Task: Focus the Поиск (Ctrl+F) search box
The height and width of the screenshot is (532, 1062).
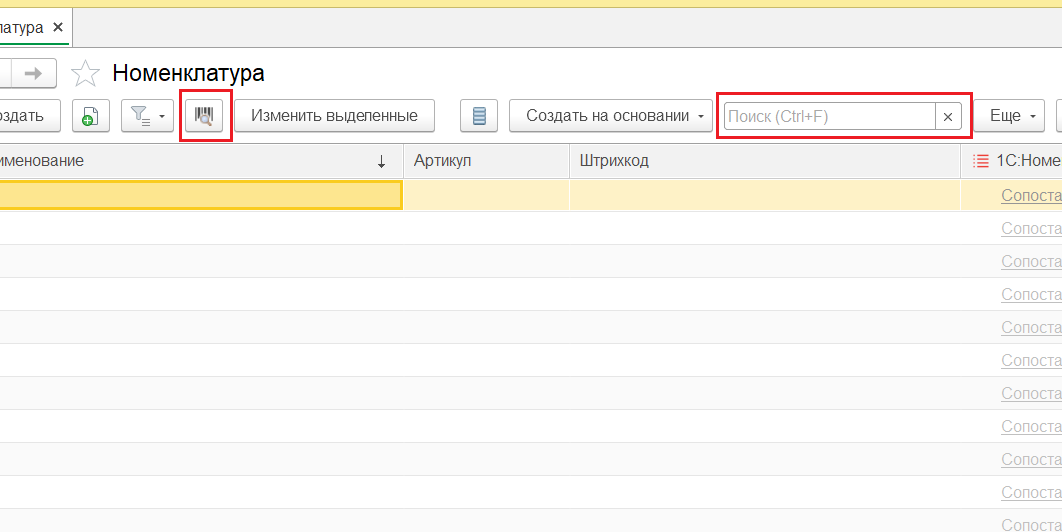Action: [829, 116]
